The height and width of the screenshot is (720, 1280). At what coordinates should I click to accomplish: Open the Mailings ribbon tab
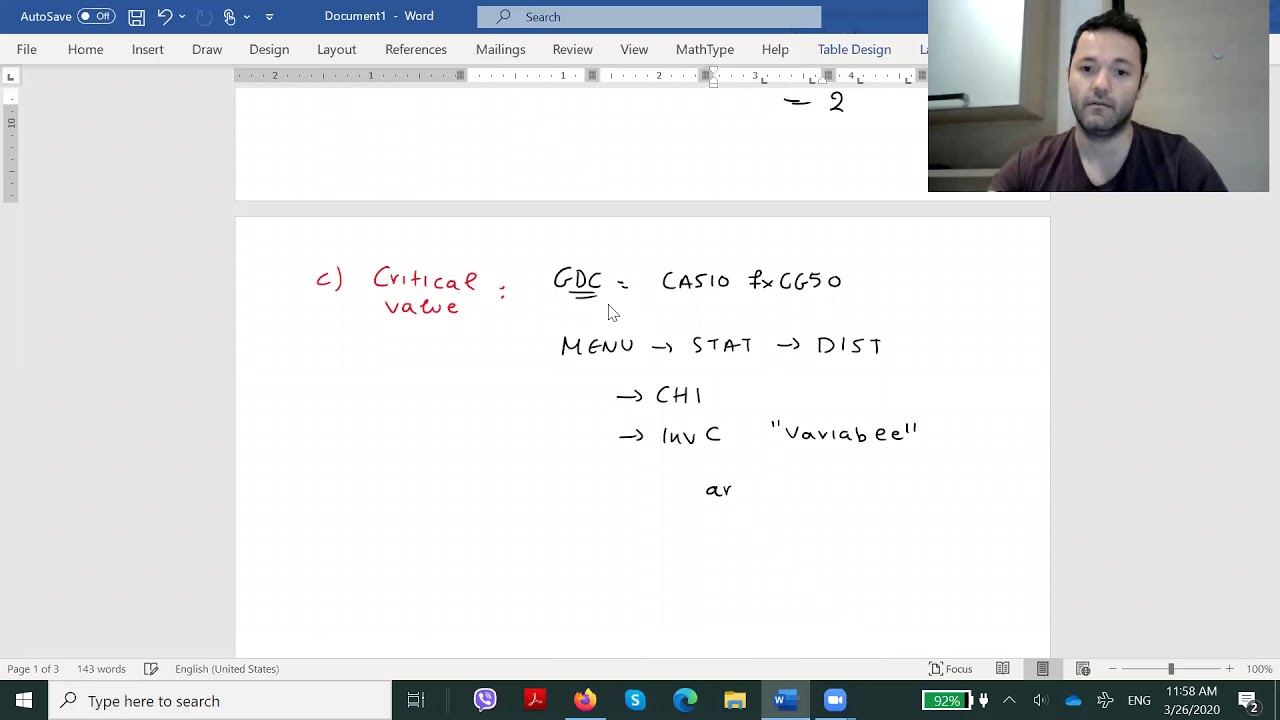point(500,49)
